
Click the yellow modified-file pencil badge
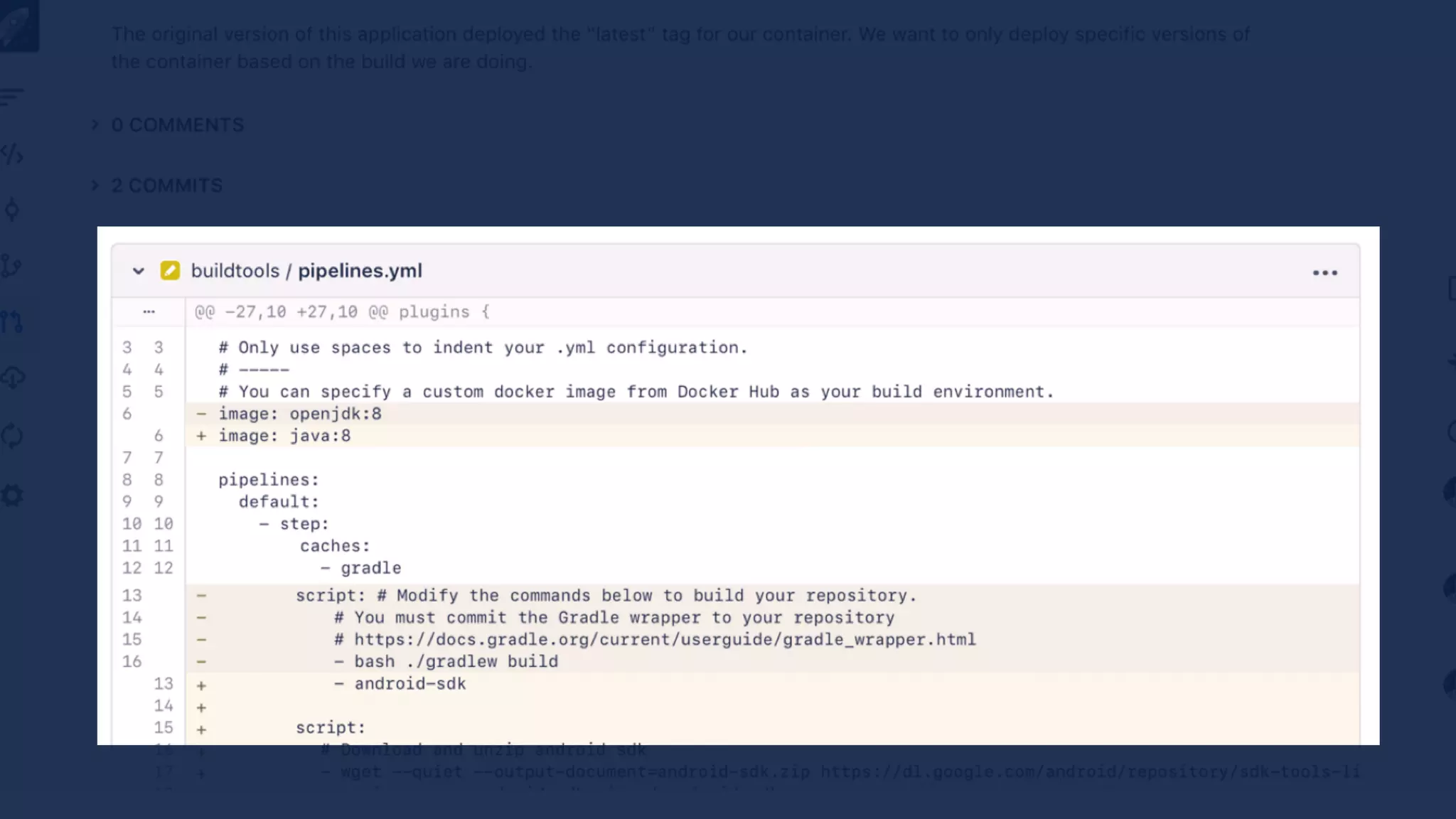pos(170,271)
